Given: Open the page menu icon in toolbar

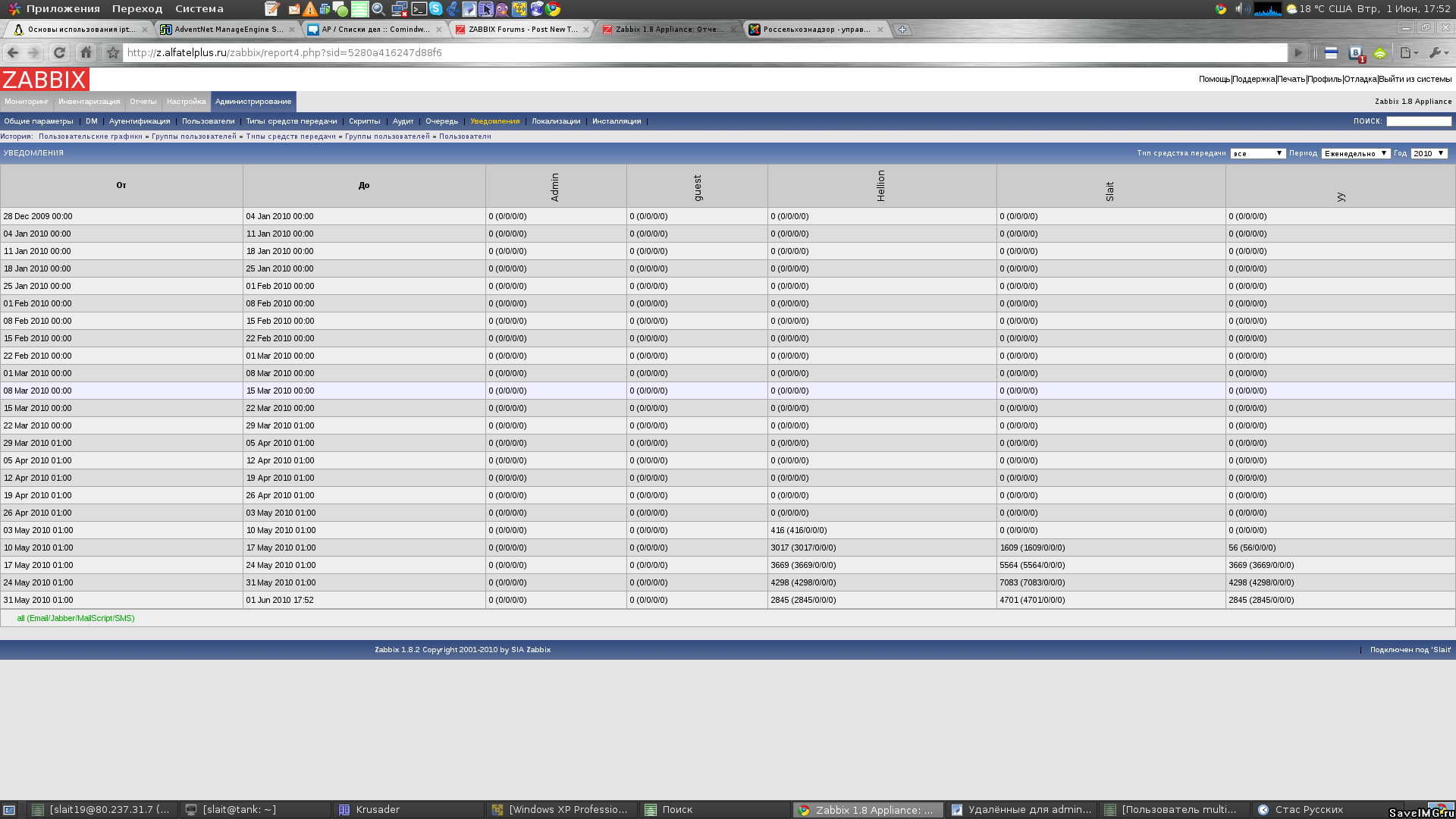Looking at the screenshot, I should point(1408,52).
